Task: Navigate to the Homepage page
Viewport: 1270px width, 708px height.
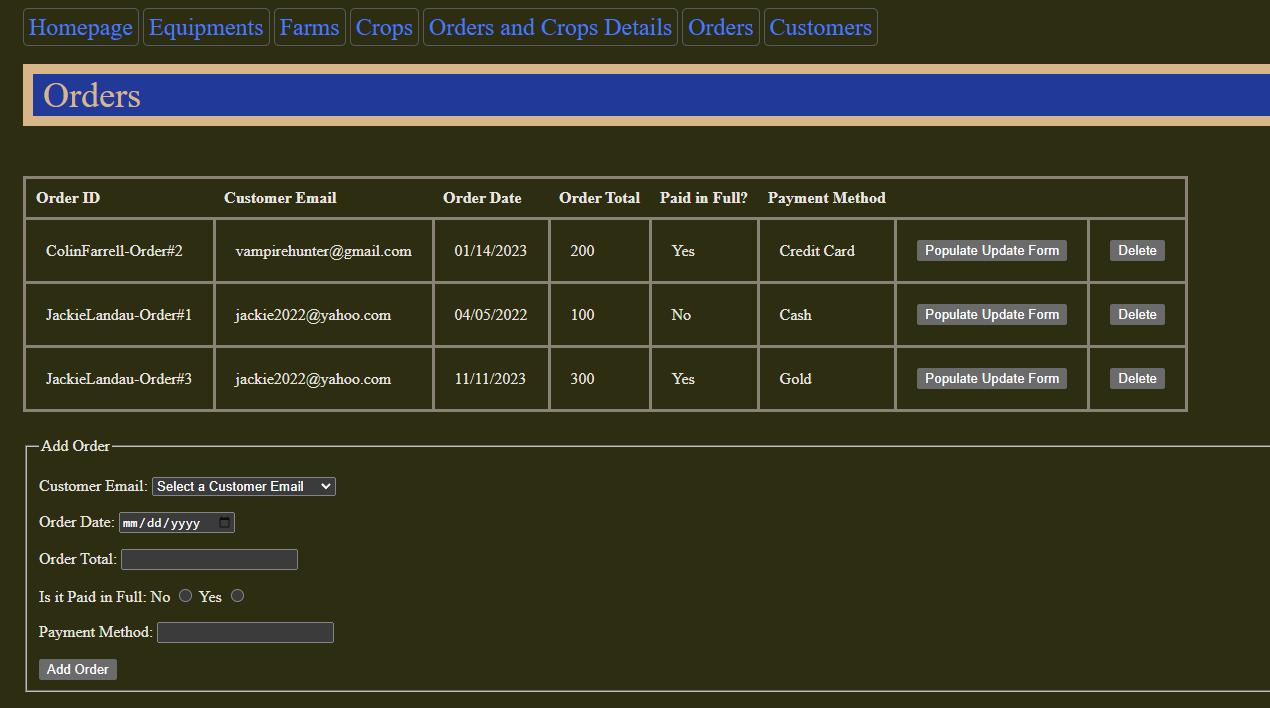Action: [80, 27]
